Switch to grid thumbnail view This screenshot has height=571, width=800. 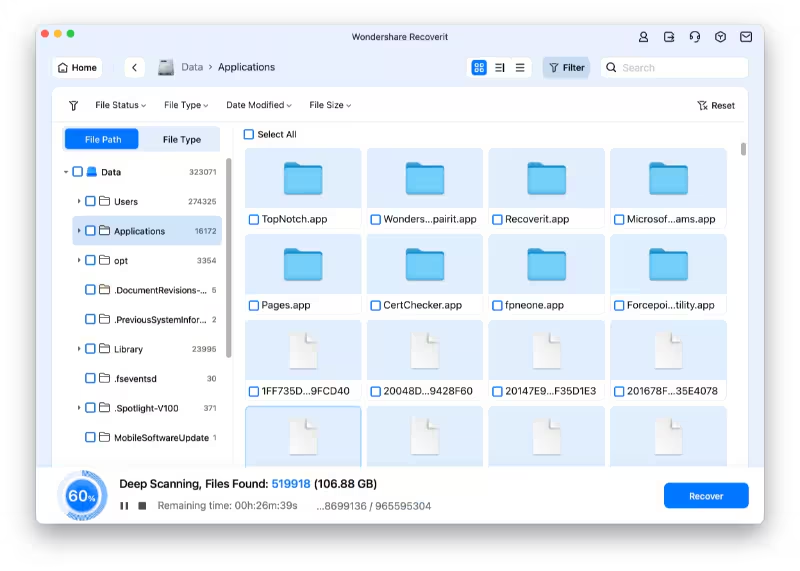[x=479, y=68]
